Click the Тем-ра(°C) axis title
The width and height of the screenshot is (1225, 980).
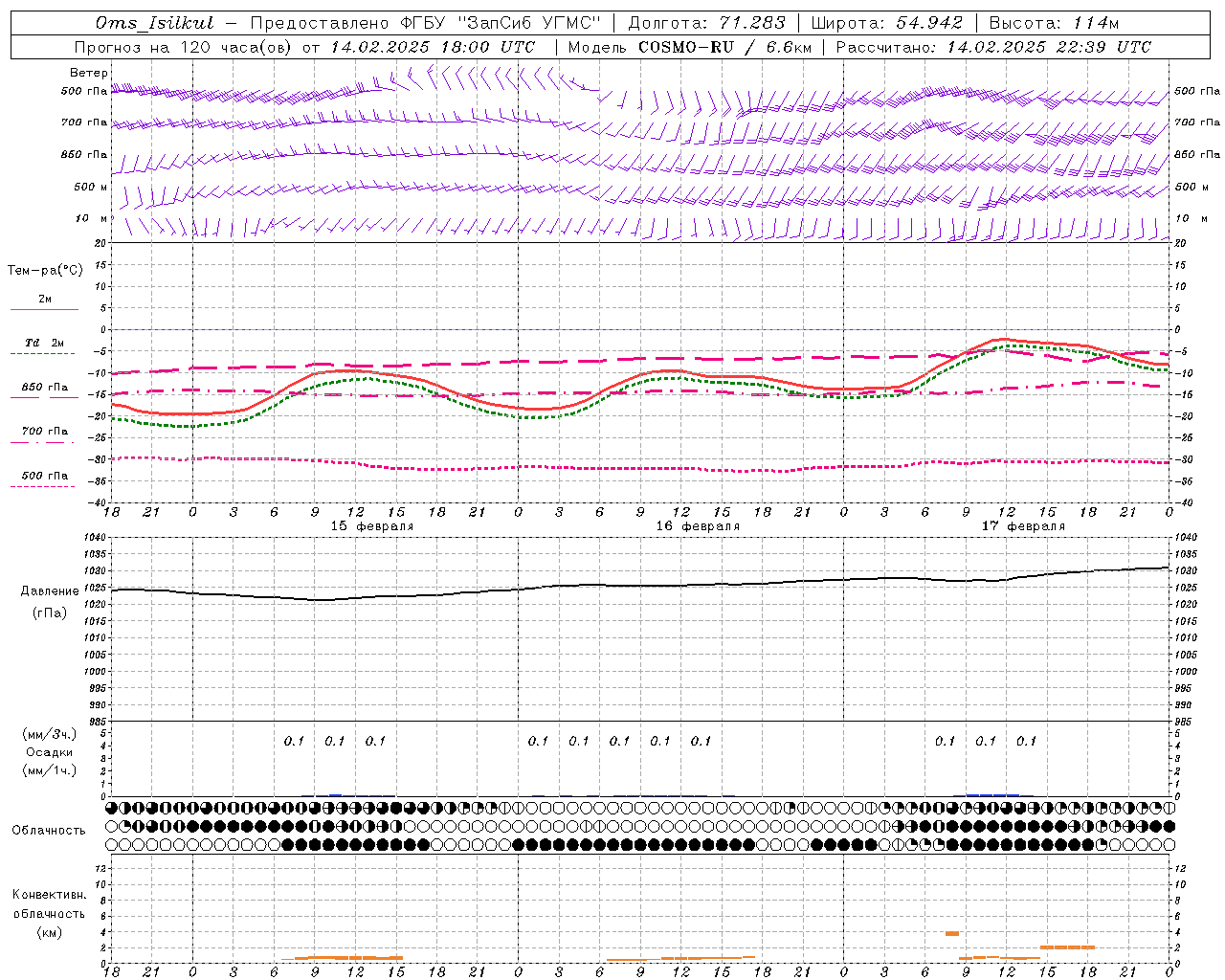pos(45,271)
